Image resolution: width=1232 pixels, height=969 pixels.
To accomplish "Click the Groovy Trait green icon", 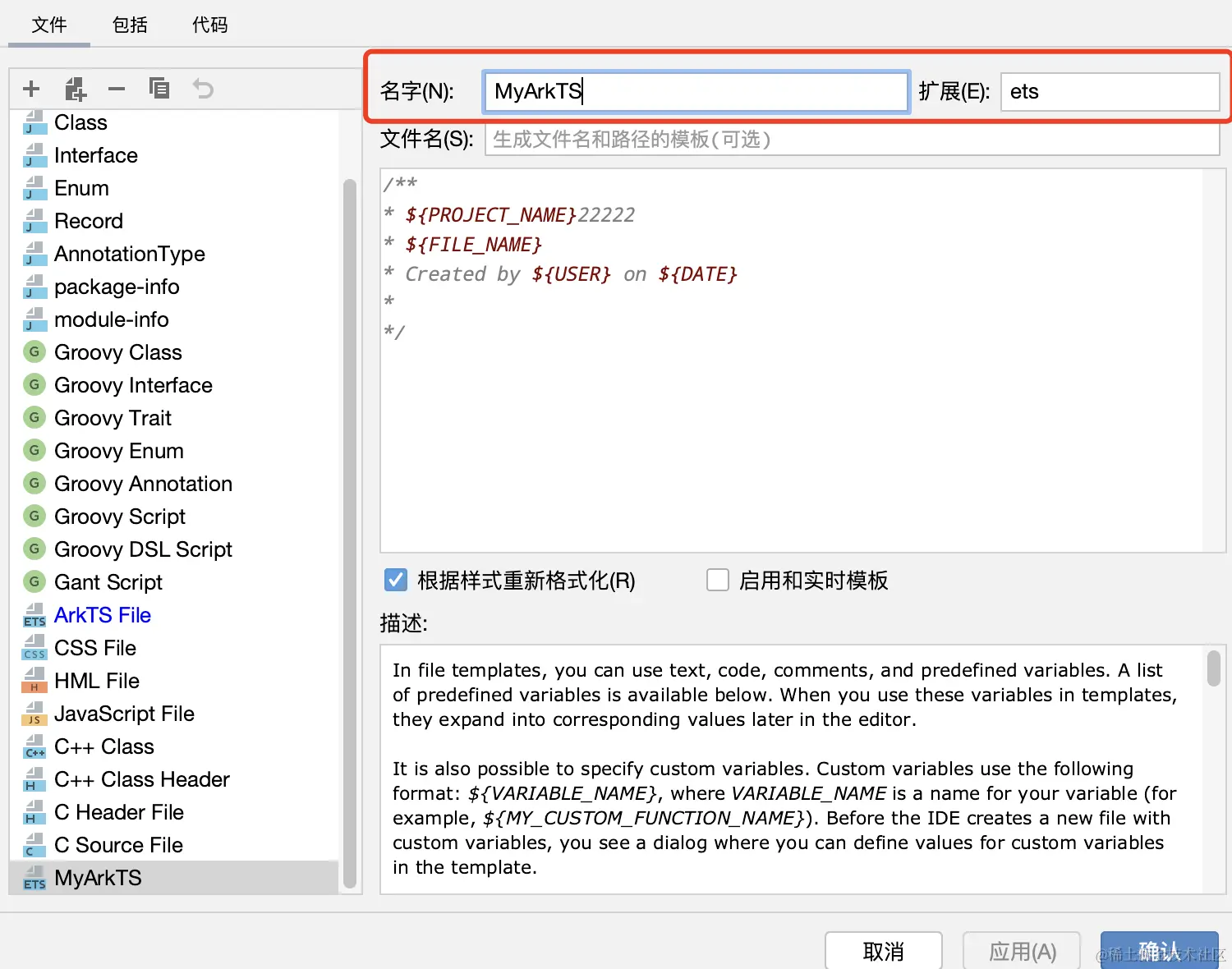I will (x=34, y=417).
